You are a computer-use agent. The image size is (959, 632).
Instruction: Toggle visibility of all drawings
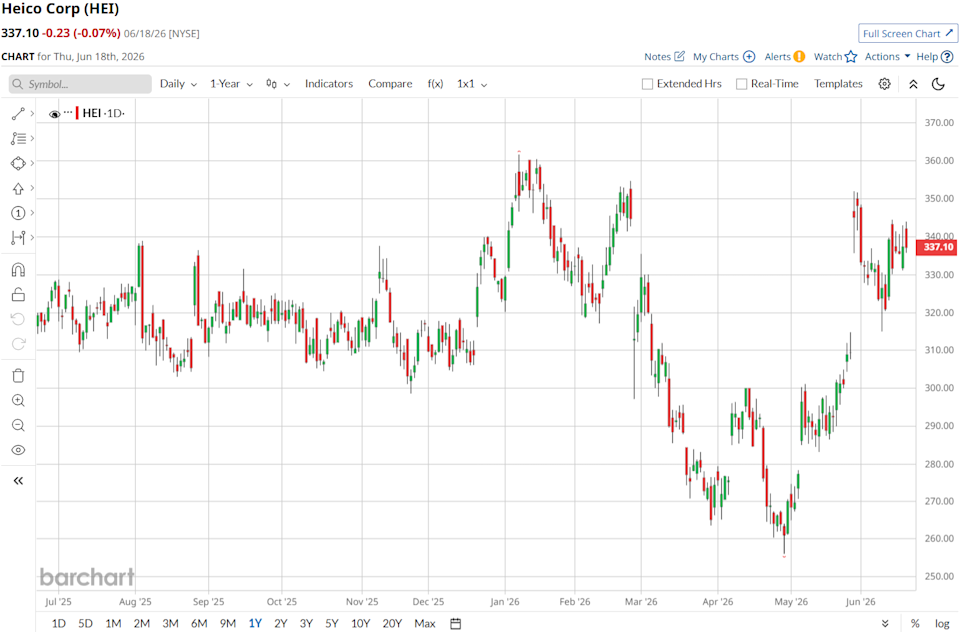(x=18, y=450)
